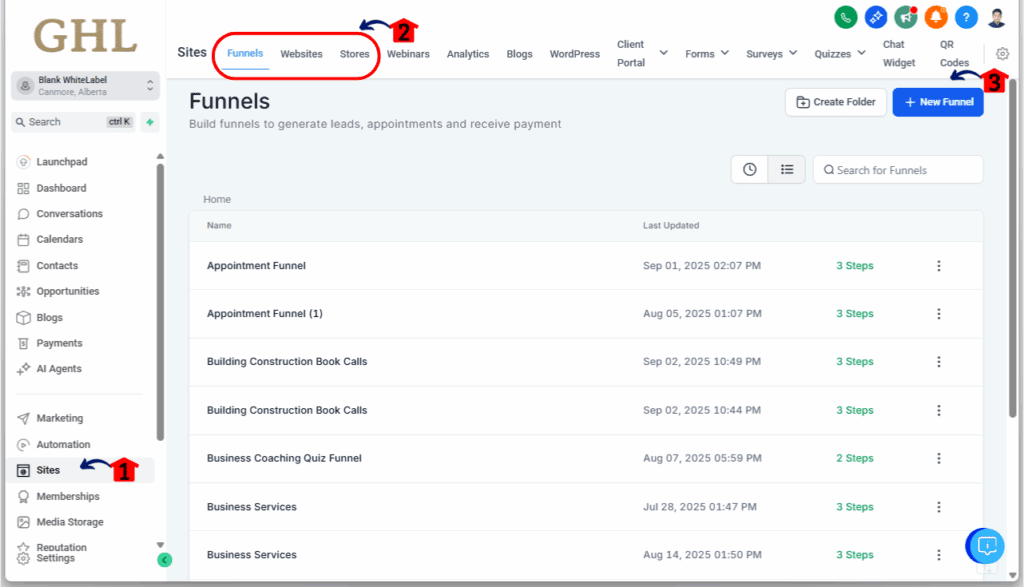Open the chat support bubble icon
This screenshot has width=1024, height=587.
[x=985, y=546]
